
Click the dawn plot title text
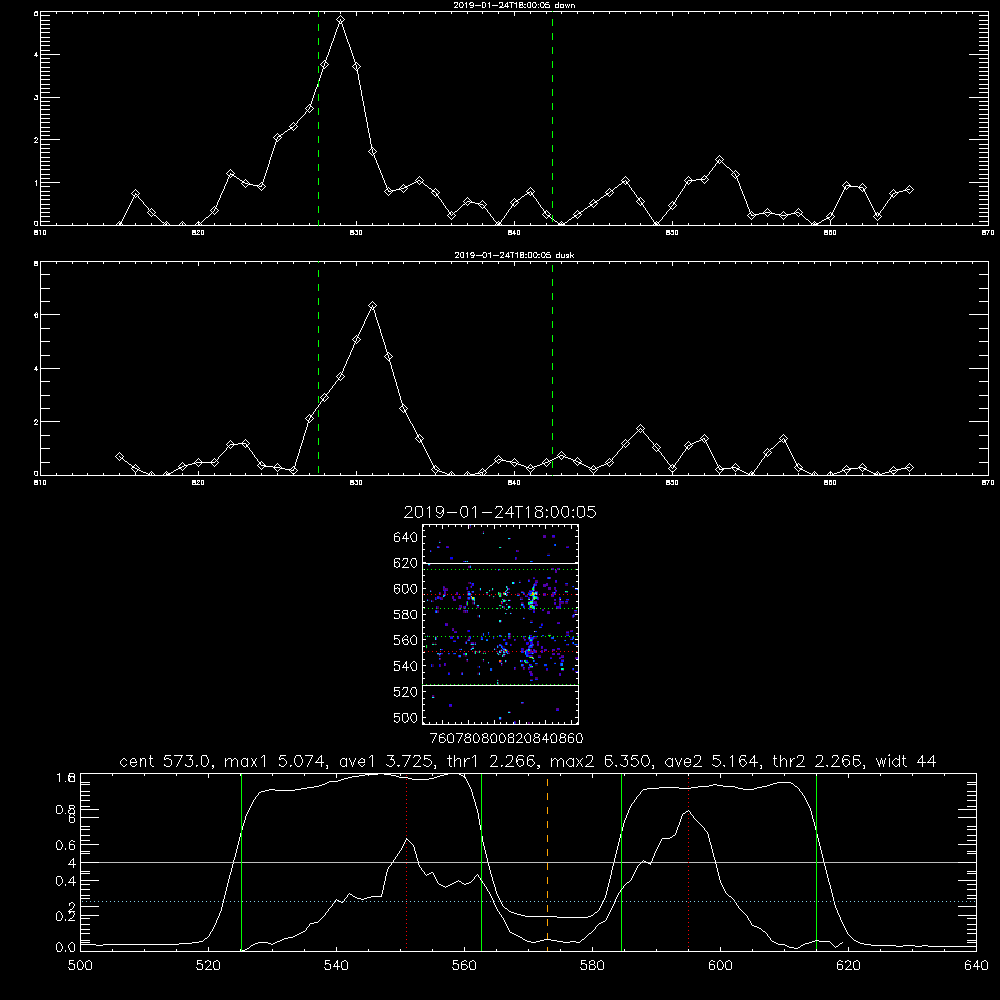(514, 5)
